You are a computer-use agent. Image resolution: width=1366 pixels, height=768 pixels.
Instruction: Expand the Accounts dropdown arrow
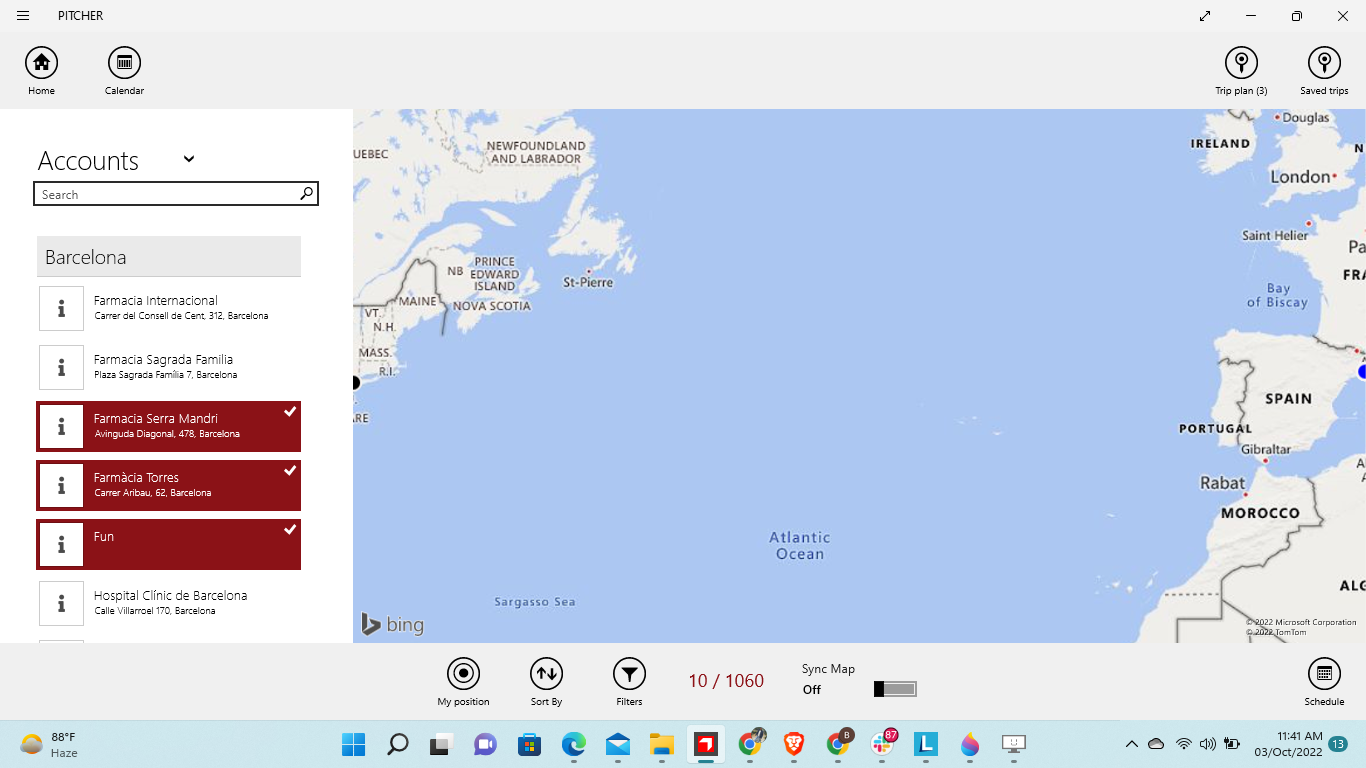[189, 159]
